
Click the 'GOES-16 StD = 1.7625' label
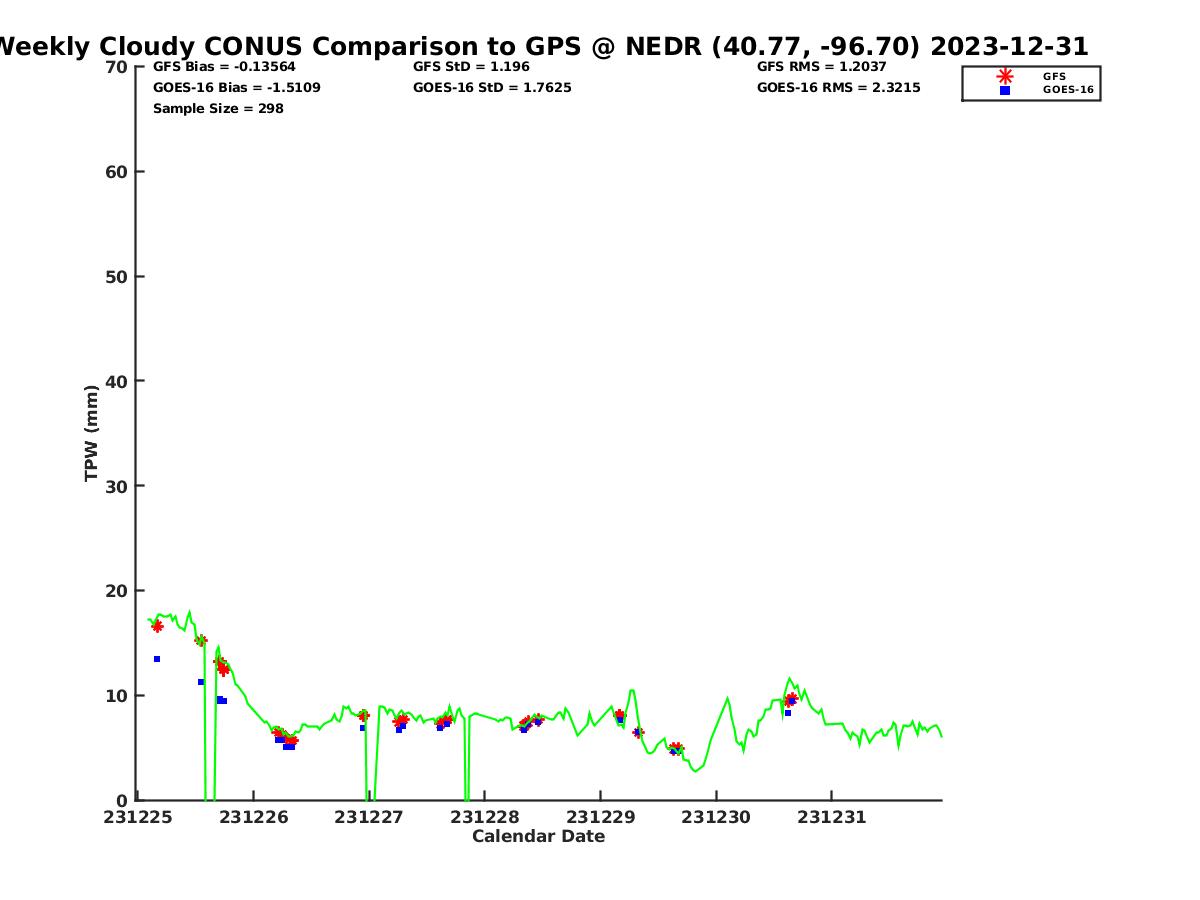point(492,88)
